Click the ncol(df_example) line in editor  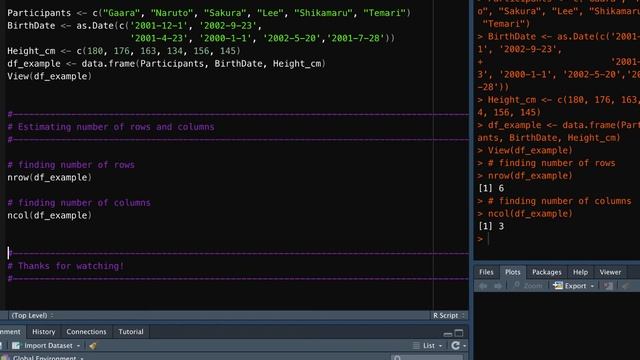click(x=49, y=216)
